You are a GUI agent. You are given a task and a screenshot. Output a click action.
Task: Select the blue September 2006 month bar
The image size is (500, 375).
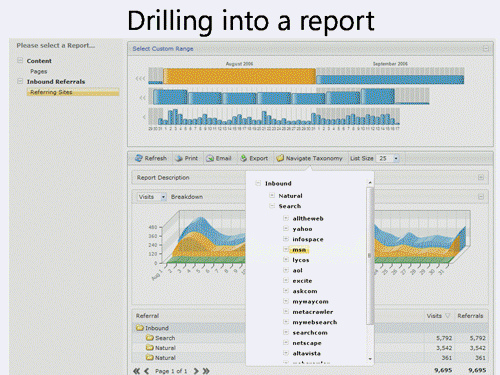390,79
